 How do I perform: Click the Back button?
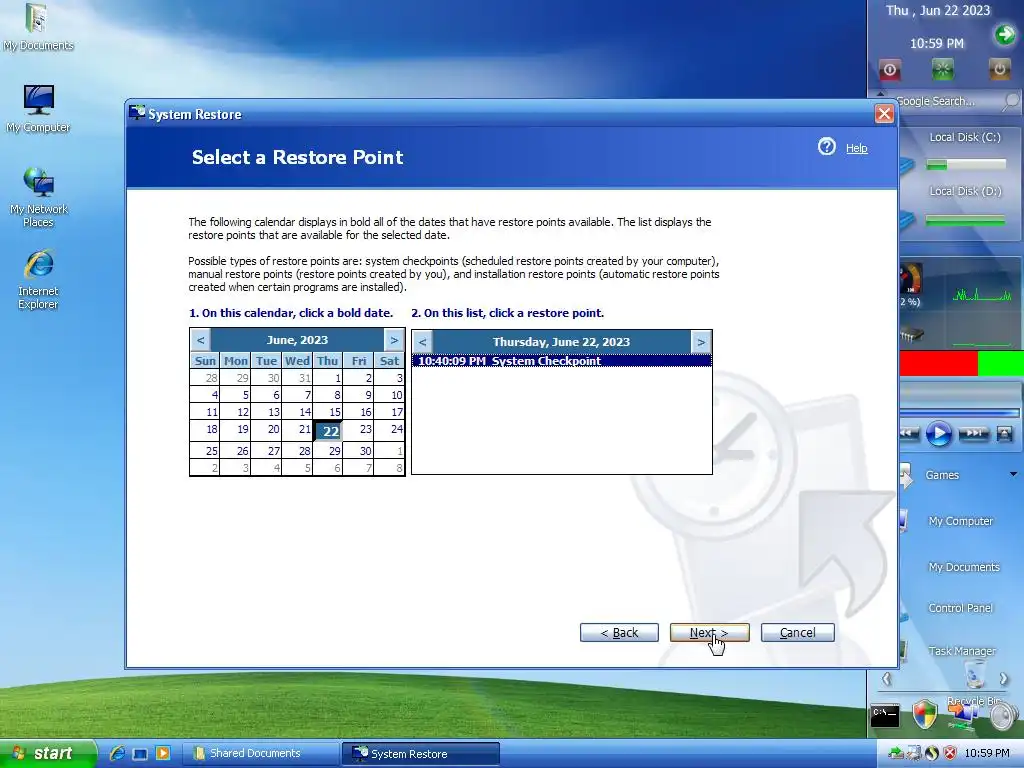click(619, 632)
